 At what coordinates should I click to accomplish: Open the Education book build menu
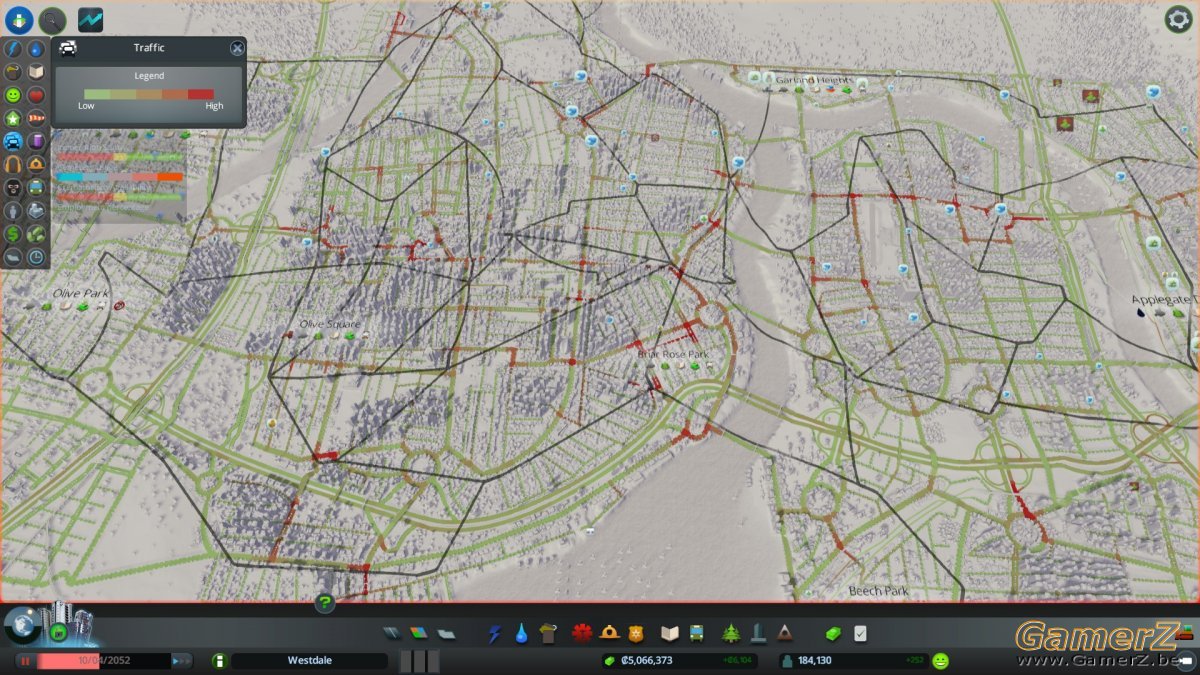point(669,633)
